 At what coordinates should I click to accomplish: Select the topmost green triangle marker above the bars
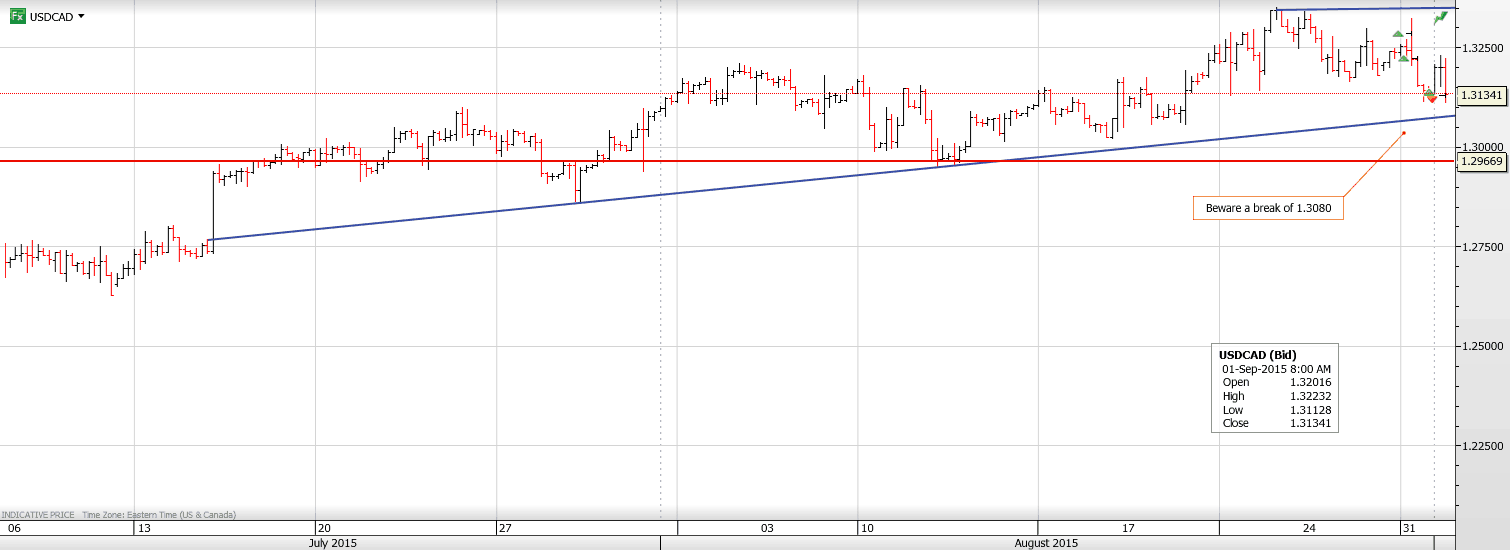[1398, 34]
